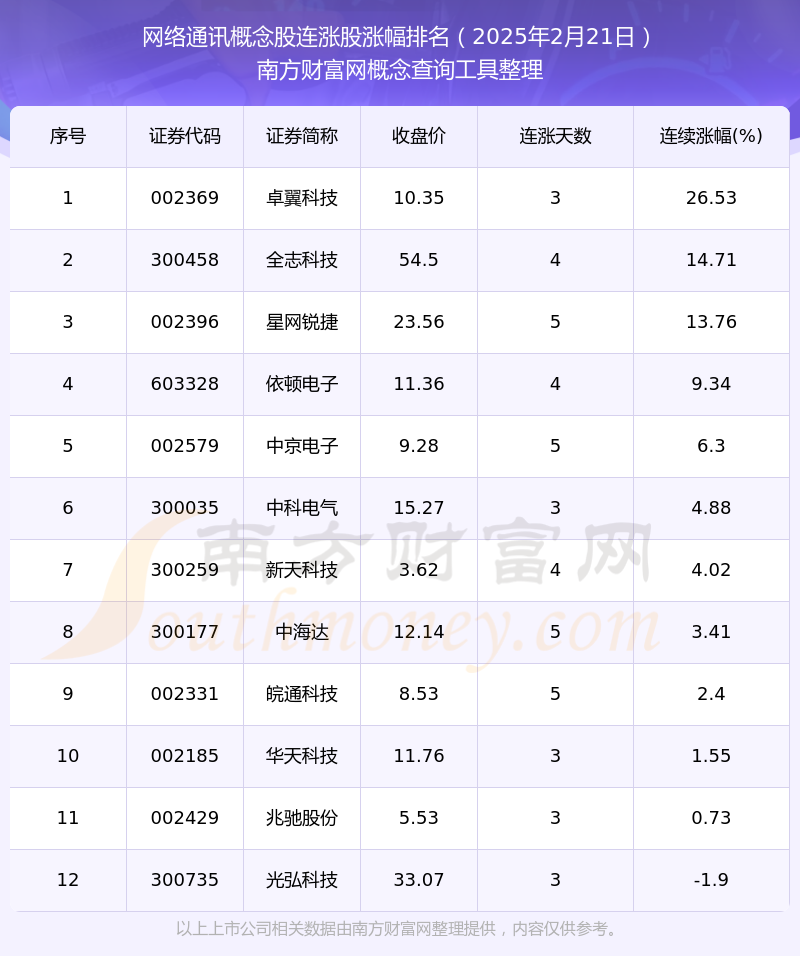
Task: Select stock name 中海达
Action: pyautogui.click(x=302, y=632)
